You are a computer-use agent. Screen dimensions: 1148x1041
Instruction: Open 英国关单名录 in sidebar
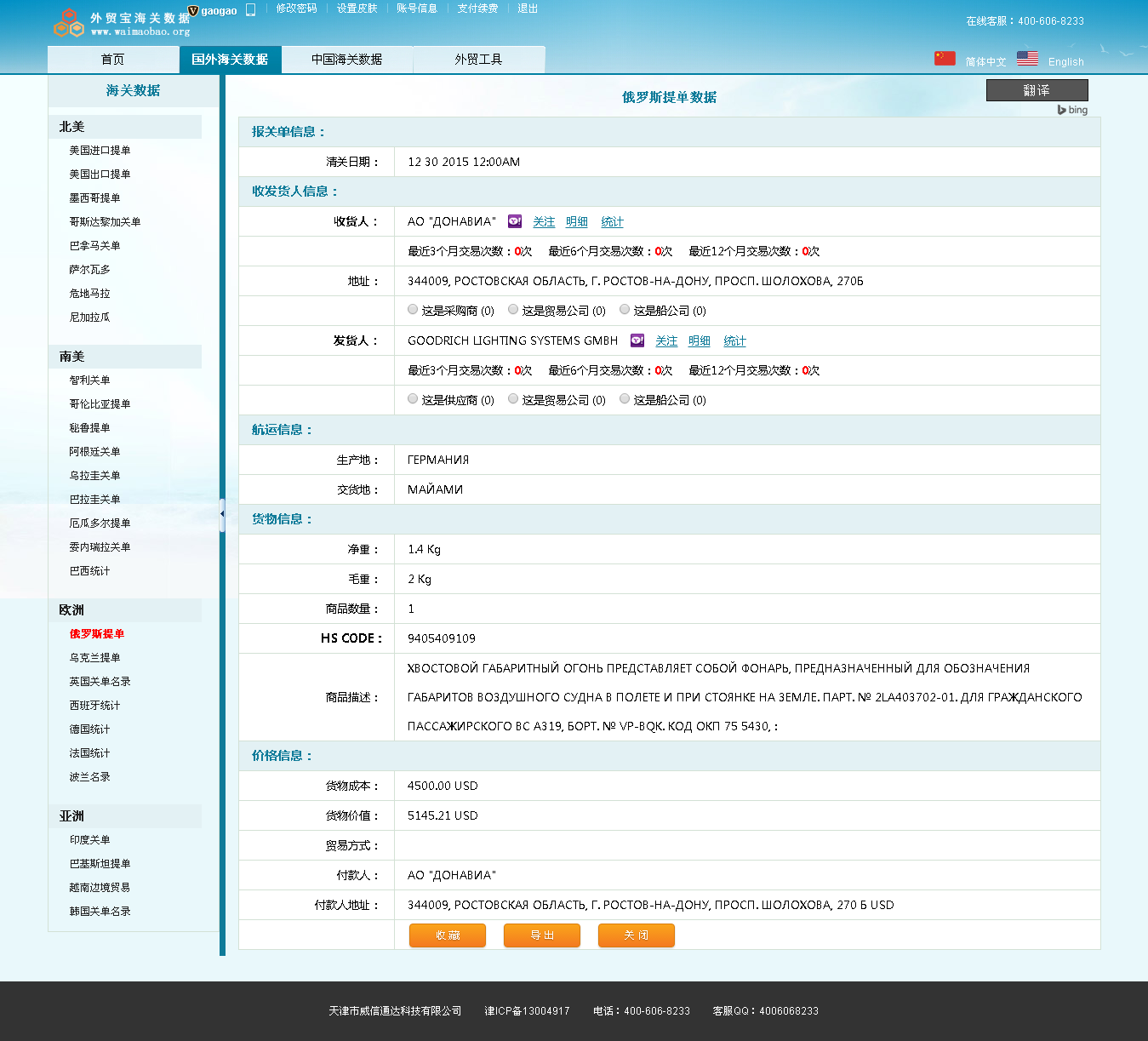coord(100,682)
